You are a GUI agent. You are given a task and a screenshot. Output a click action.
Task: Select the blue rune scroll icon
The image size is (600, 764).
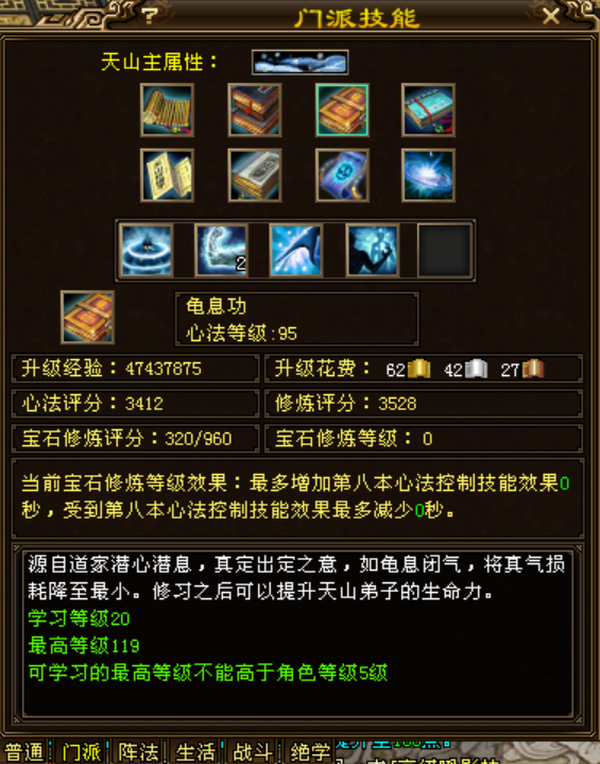(x=342, y=175)
